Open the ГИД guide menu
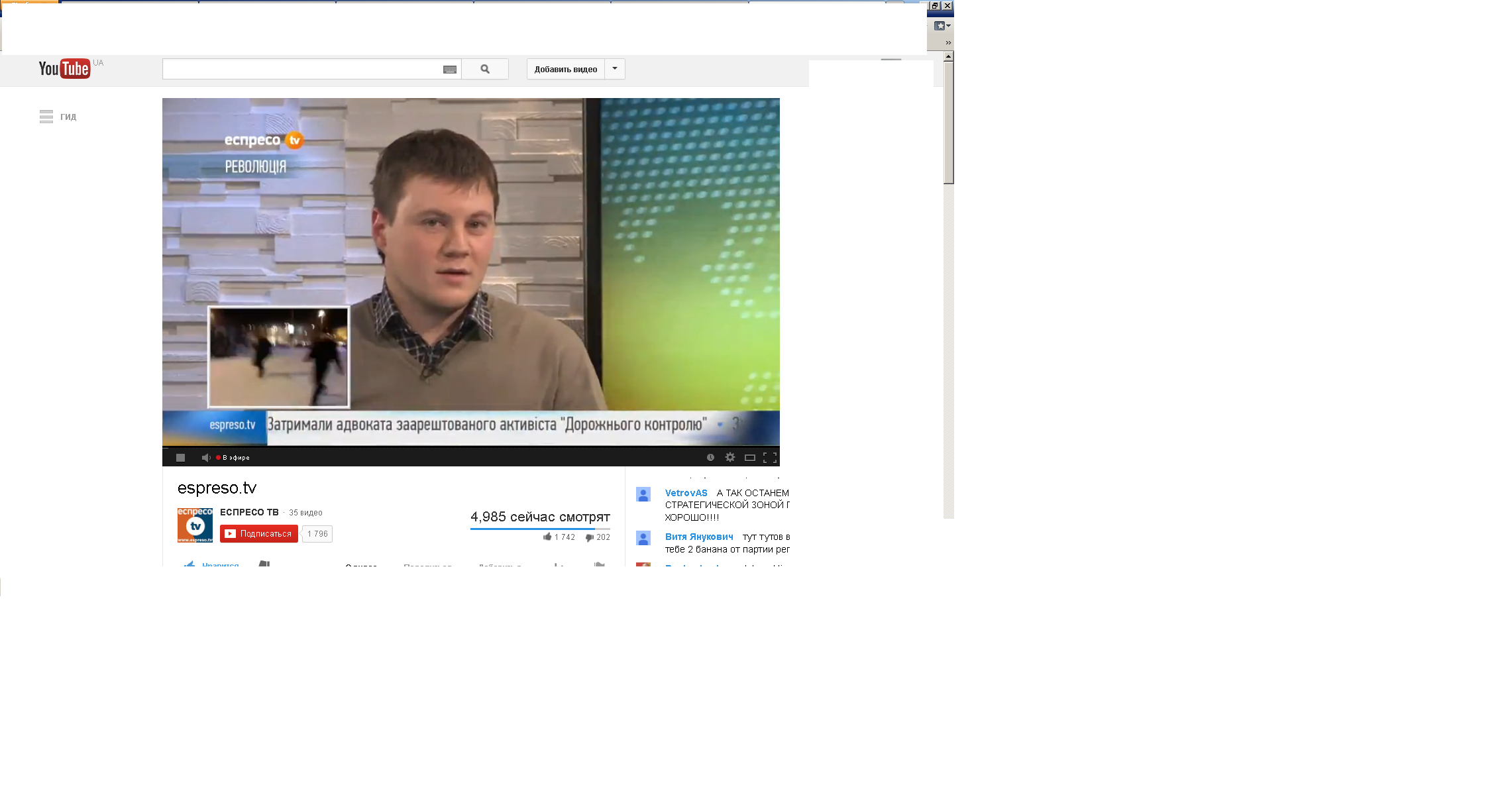This screenshot has height=791, width=1512. pos(58,117)
